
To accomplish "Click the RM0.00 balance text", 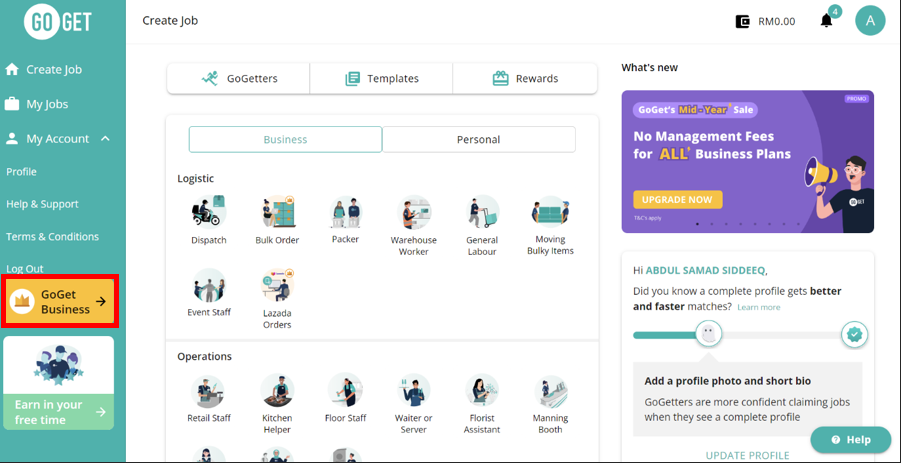I will [777, 22].
